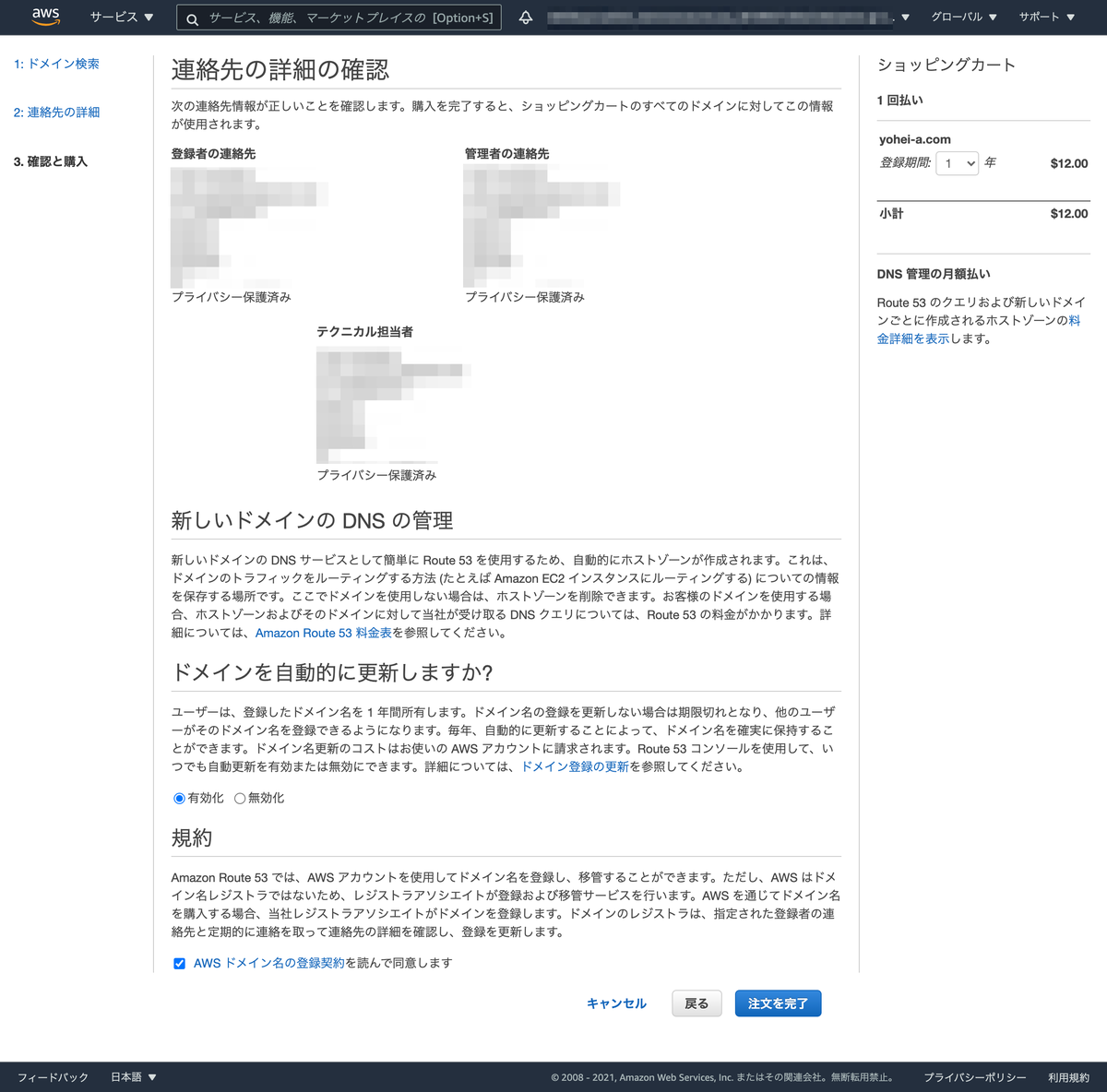The width and height of the screenshot is (1107, 1092).
Task: Toggle the registration agreement checkbox
Action: tap(179, 964)
